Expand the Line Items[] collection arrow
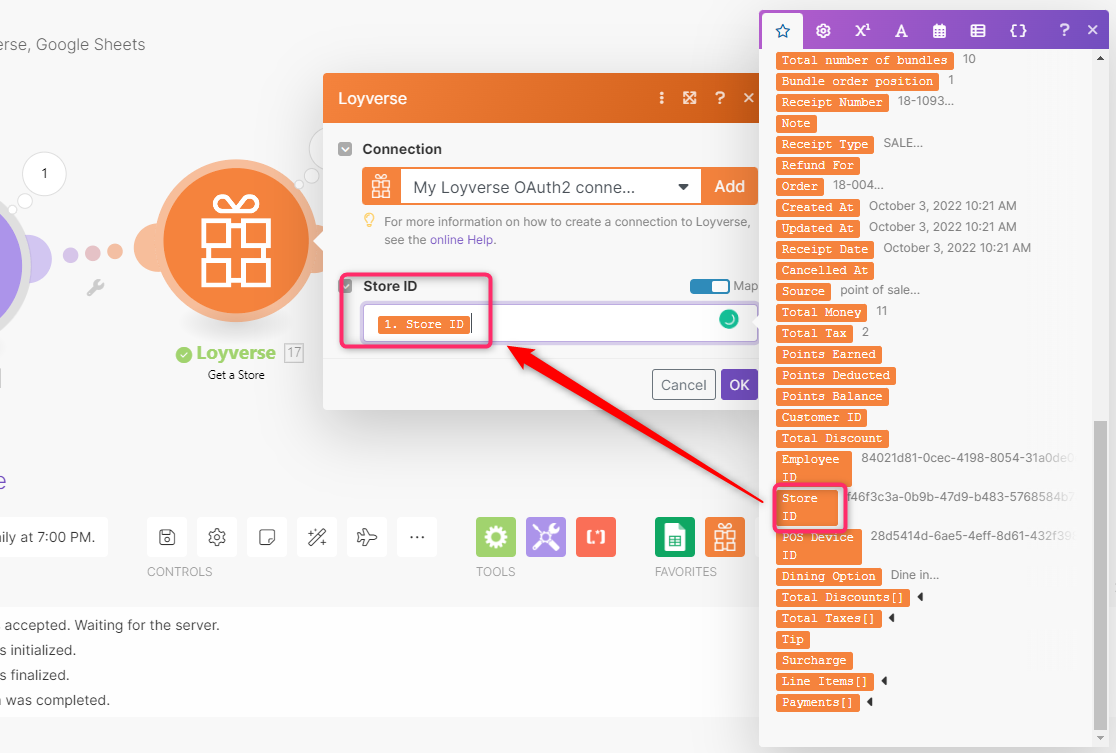Screen dimensions: 1116x753 pyautogui.click(x=884, y=681)
